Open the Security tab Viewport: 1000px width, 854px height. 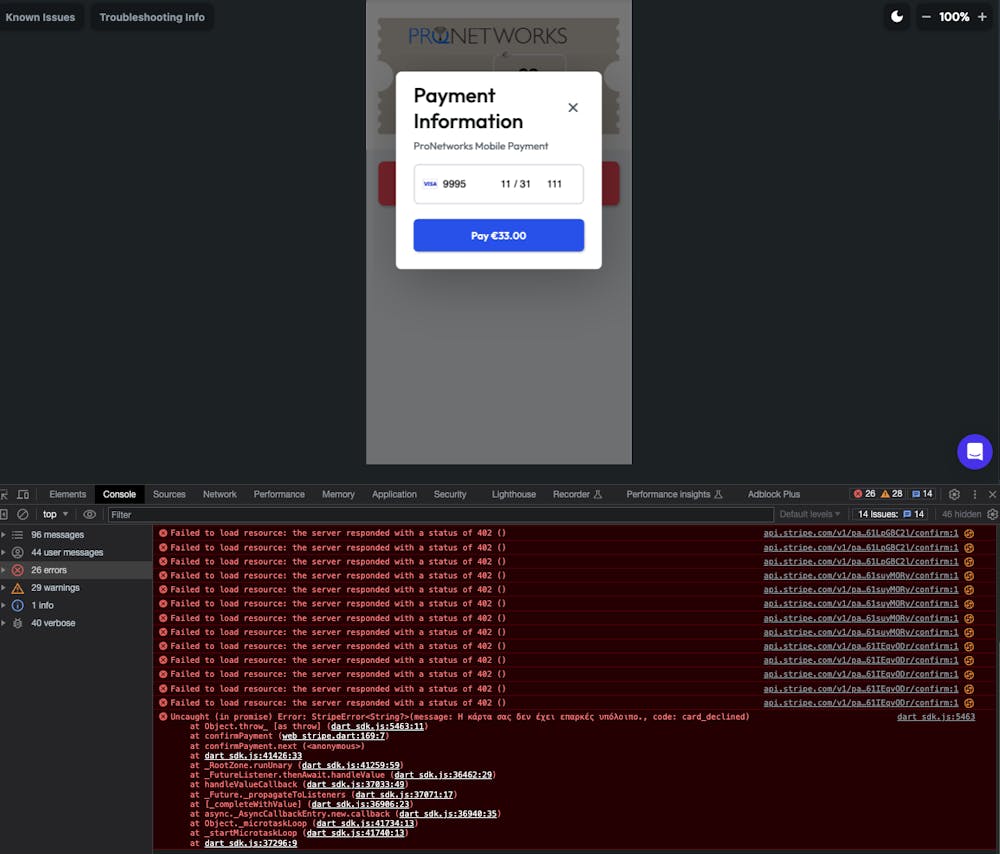click(x=450, y=494)
